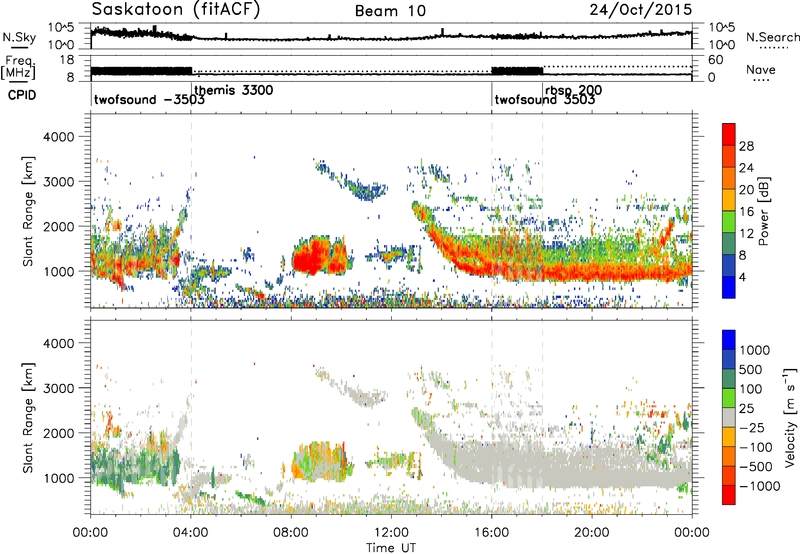Viewport: 800px width, 554px height.
Task: Click the 'Beam 10' label
Action: 390,11
